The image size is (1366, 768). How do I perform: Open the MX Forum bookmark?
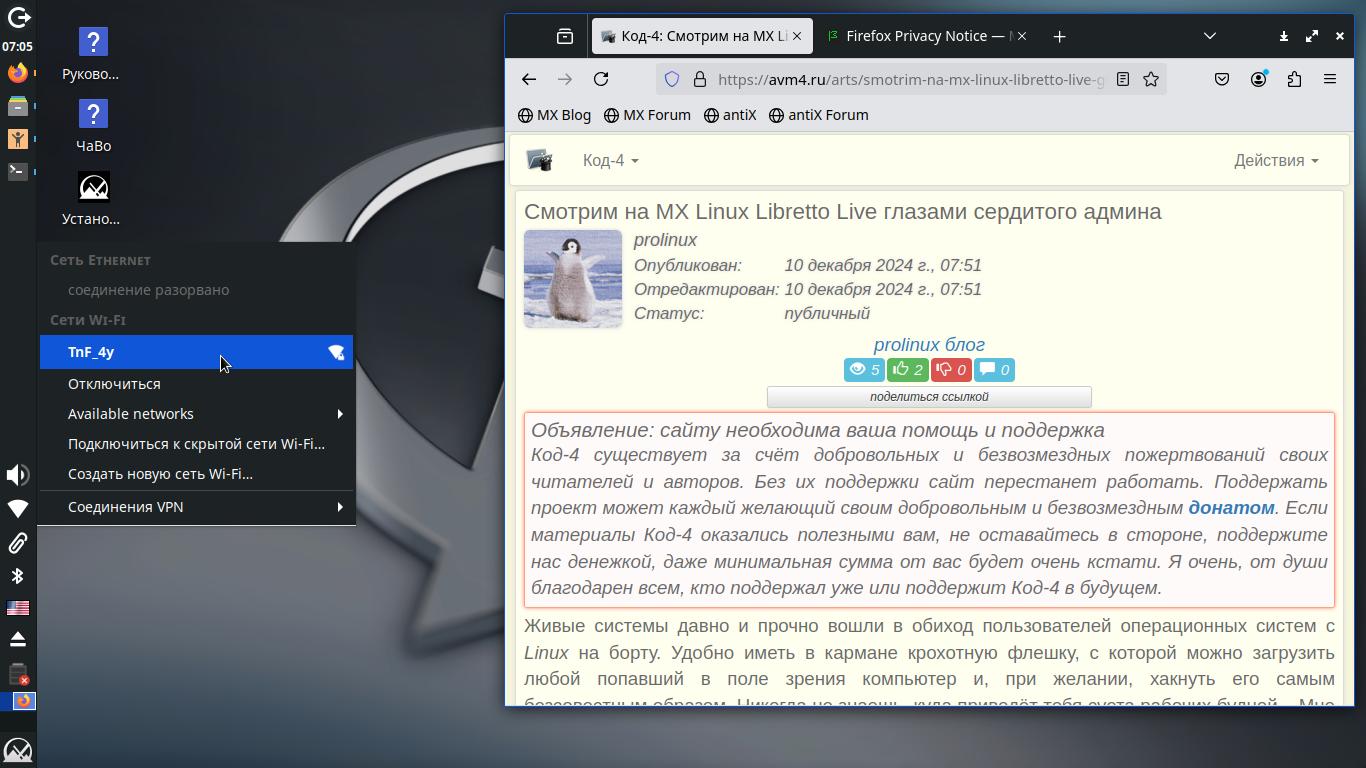(x=647, y=115)
